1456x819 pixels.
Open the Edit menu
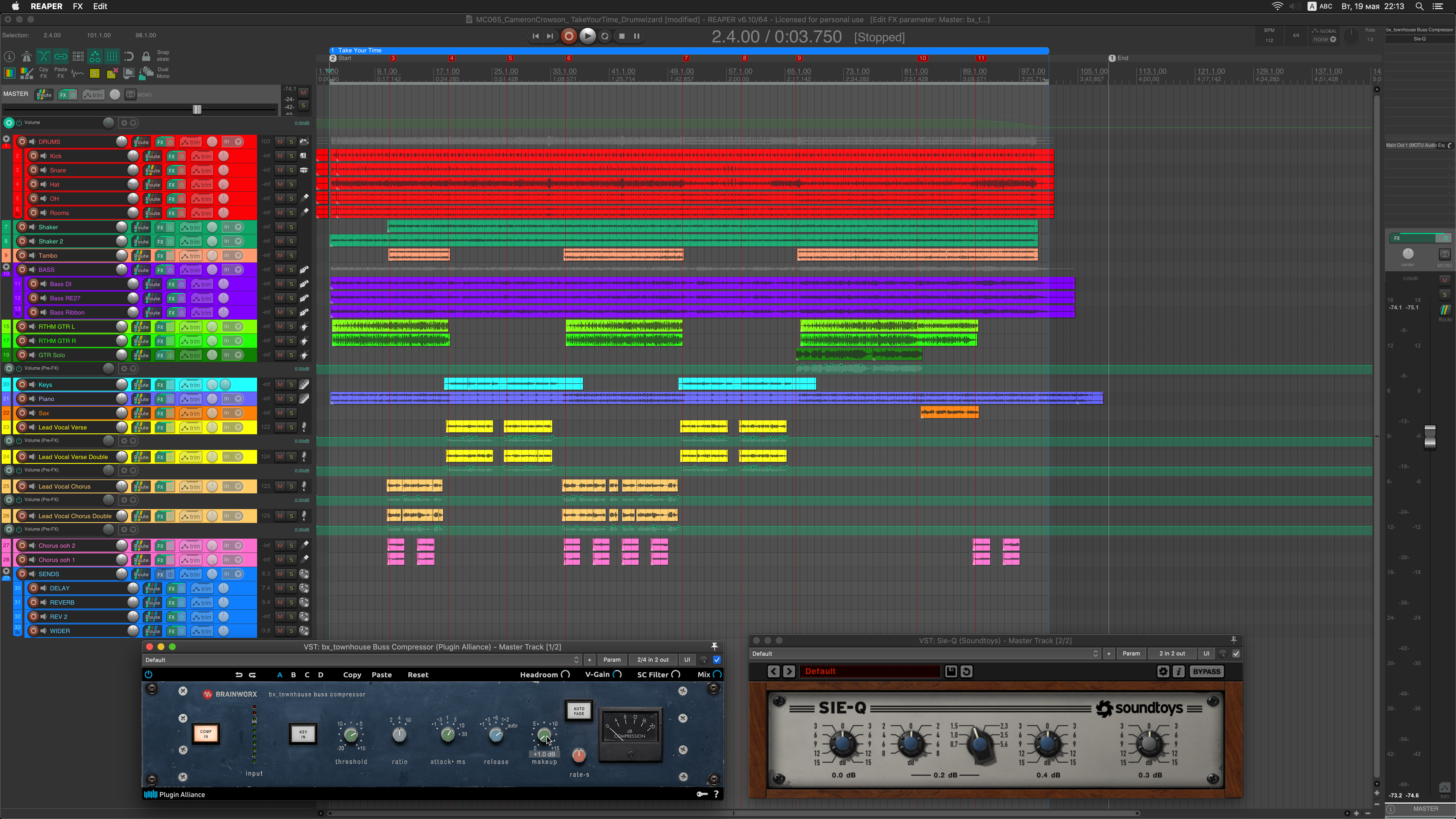coord(100,6)
